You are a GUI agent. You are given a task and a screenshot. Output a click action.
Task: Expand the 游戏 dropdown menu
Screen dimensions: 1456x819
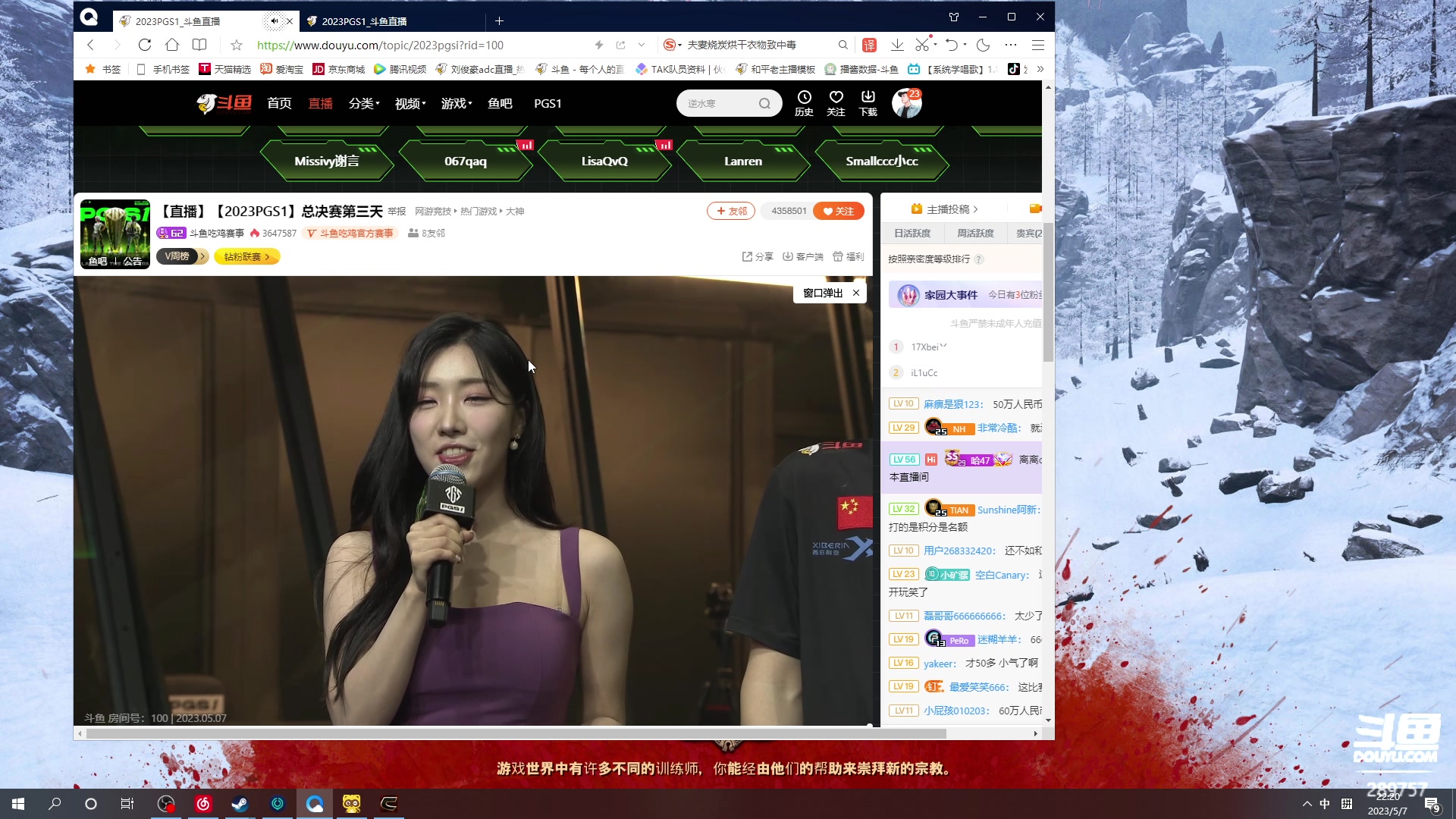(457, 103)
